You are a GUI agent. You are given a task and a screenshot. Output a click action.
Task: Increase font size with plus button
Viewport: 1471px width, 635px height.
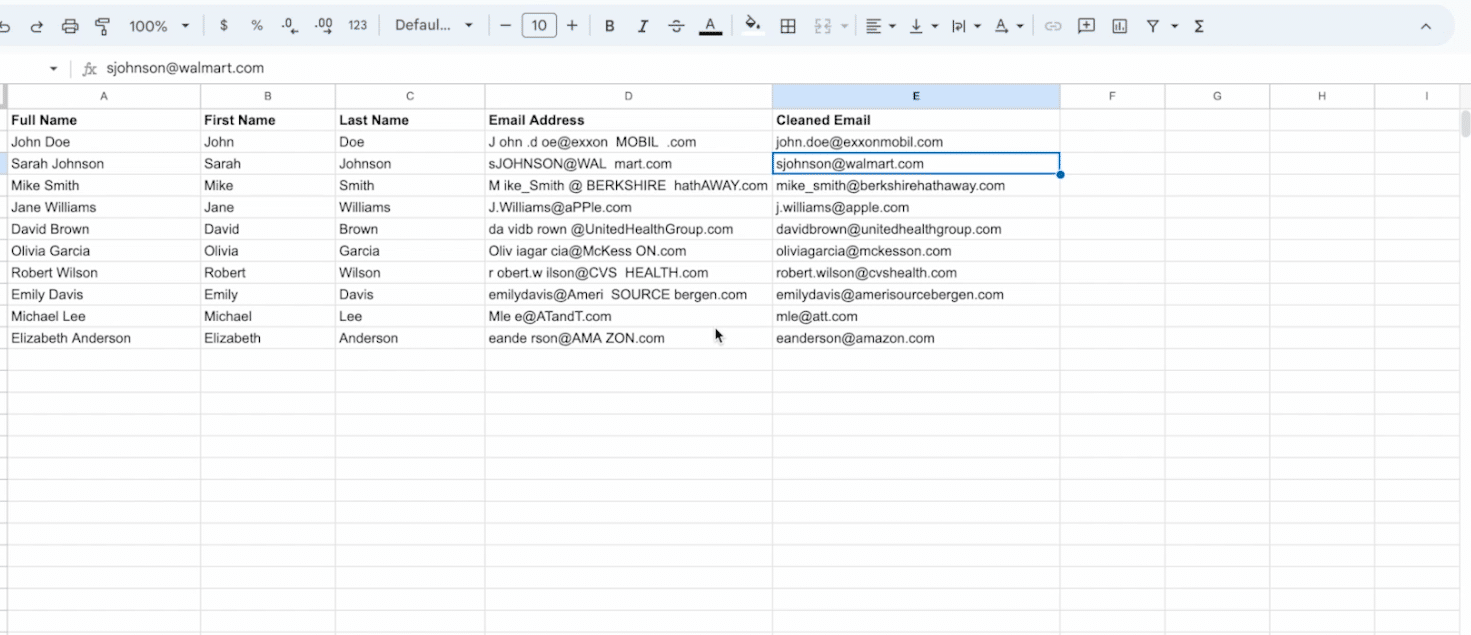(x=572, y=26)
